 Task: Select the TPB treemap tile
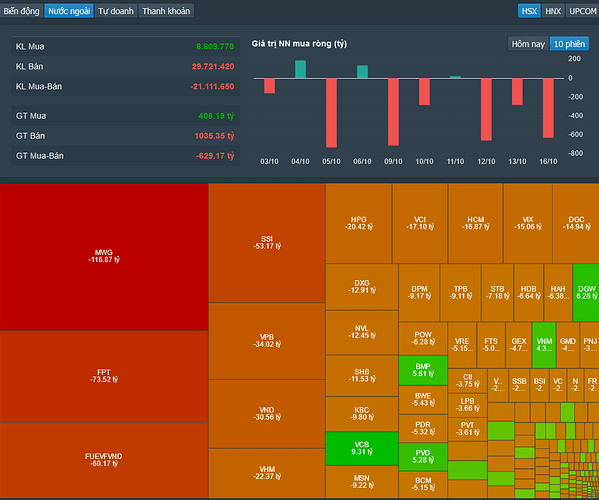point(461,293)
